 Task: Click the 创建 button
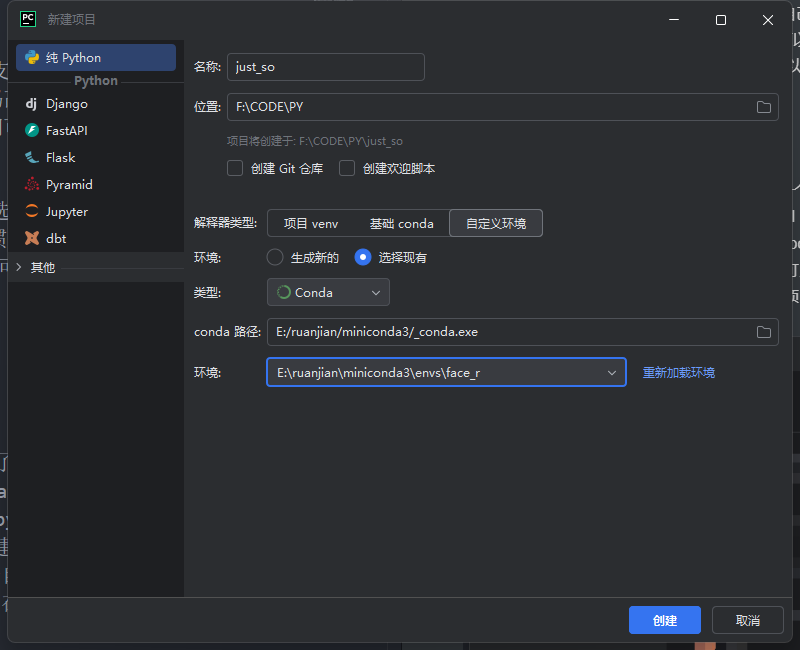pyautogui.click(x=664, y=620)
